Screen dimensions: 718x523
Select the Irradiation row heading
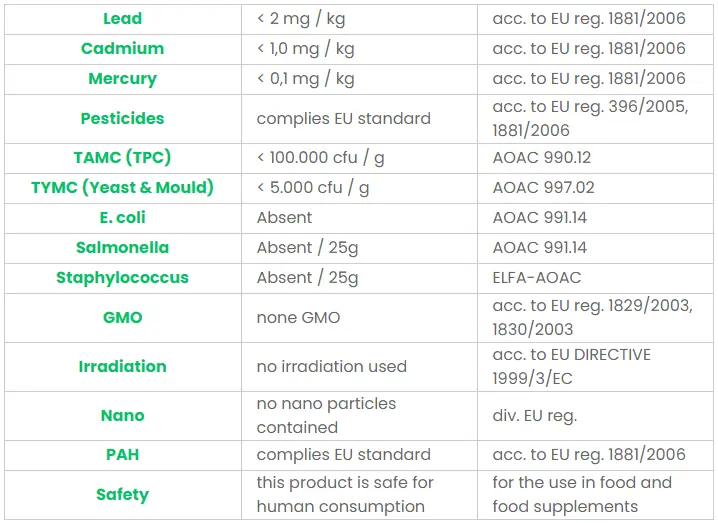pyautogui.click(x=122, y=366)
